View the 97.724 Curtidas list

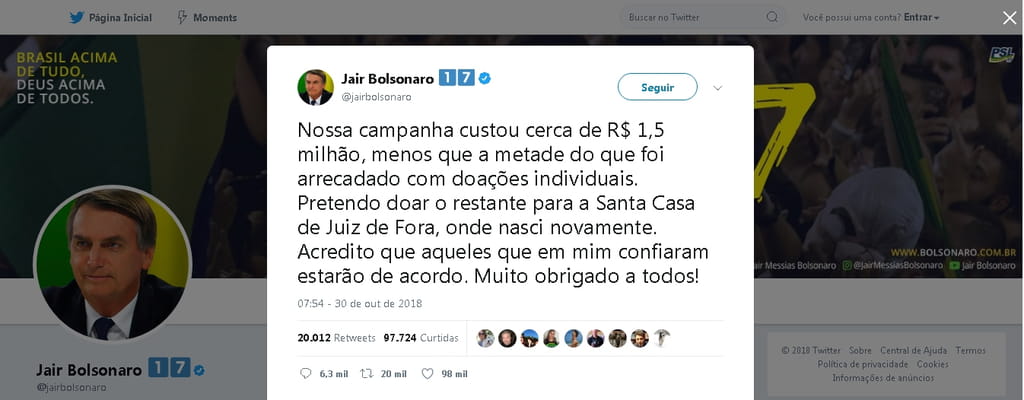[x=421, y=338]
